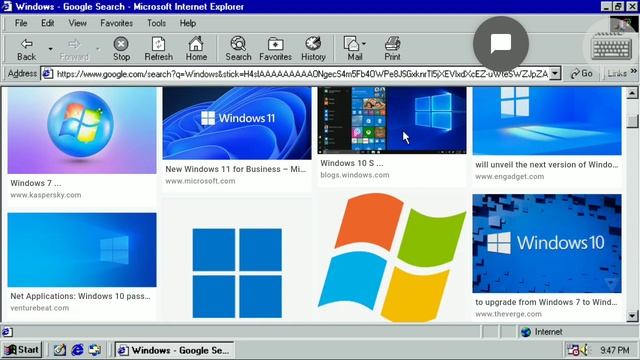The width and height of the screenshot is (640, 360).
Task: Click the Net Applications Windows 10 thumbnail
Action: click(82, 249)
